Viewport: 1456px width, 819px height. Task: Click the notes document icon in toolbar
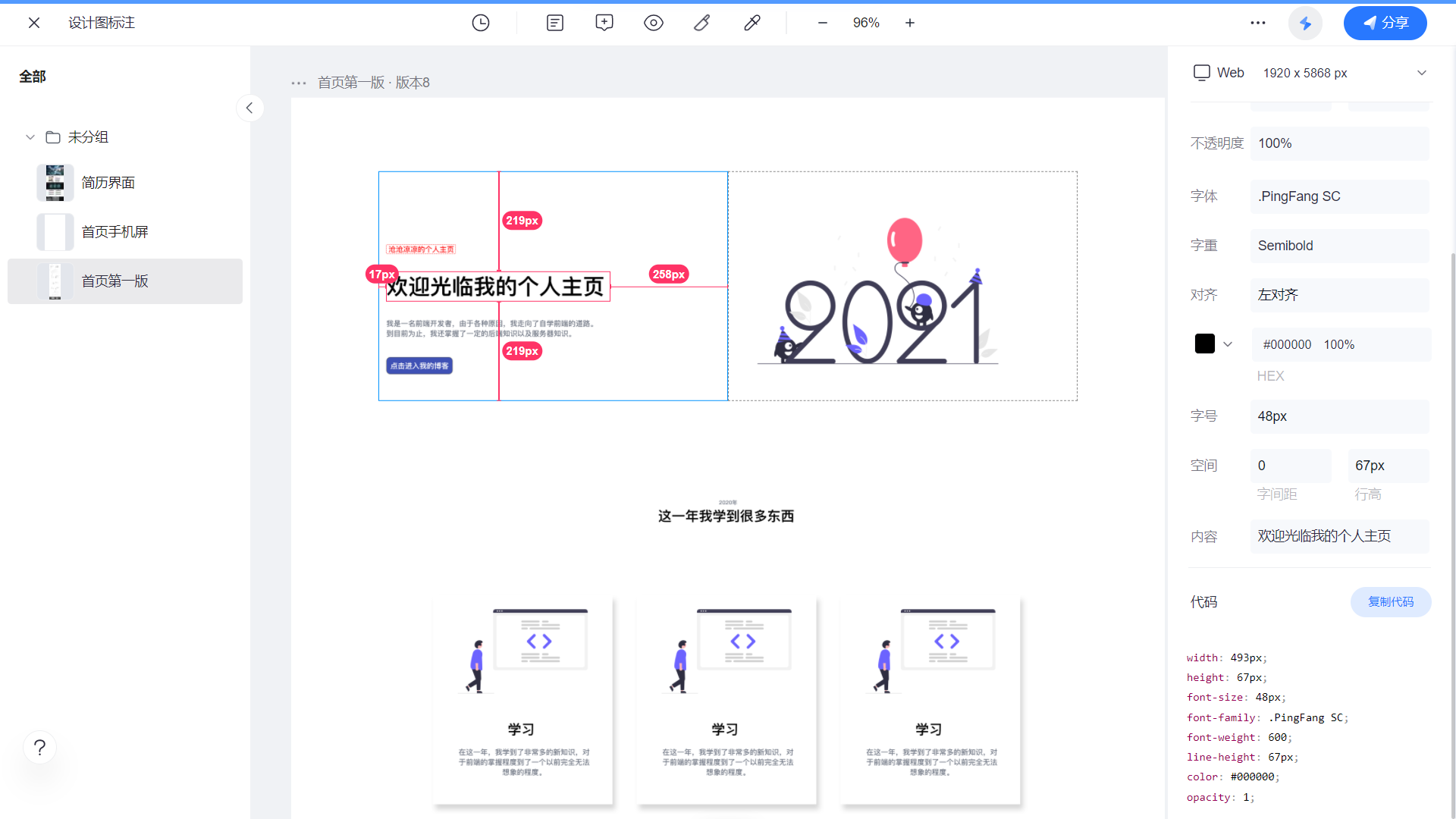[x=555, y=23]
